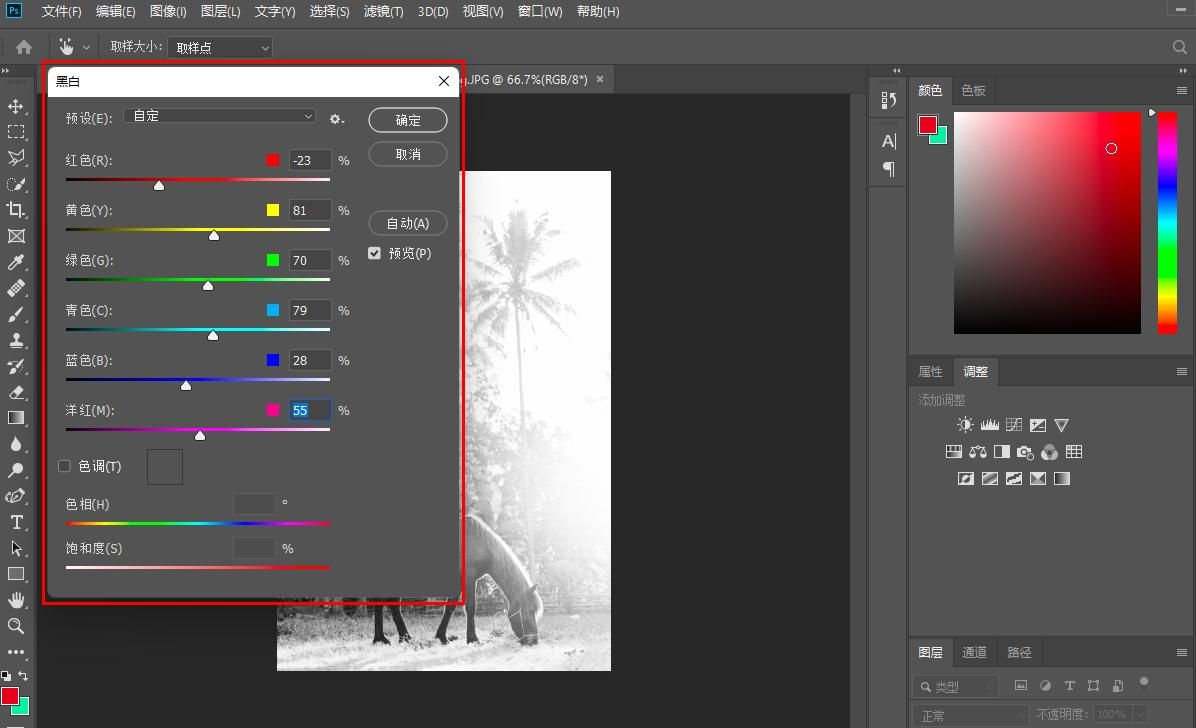This screenshot has width=1196, height=728.
Task: Select the Quick Selection tool
Action: [16, 184]
